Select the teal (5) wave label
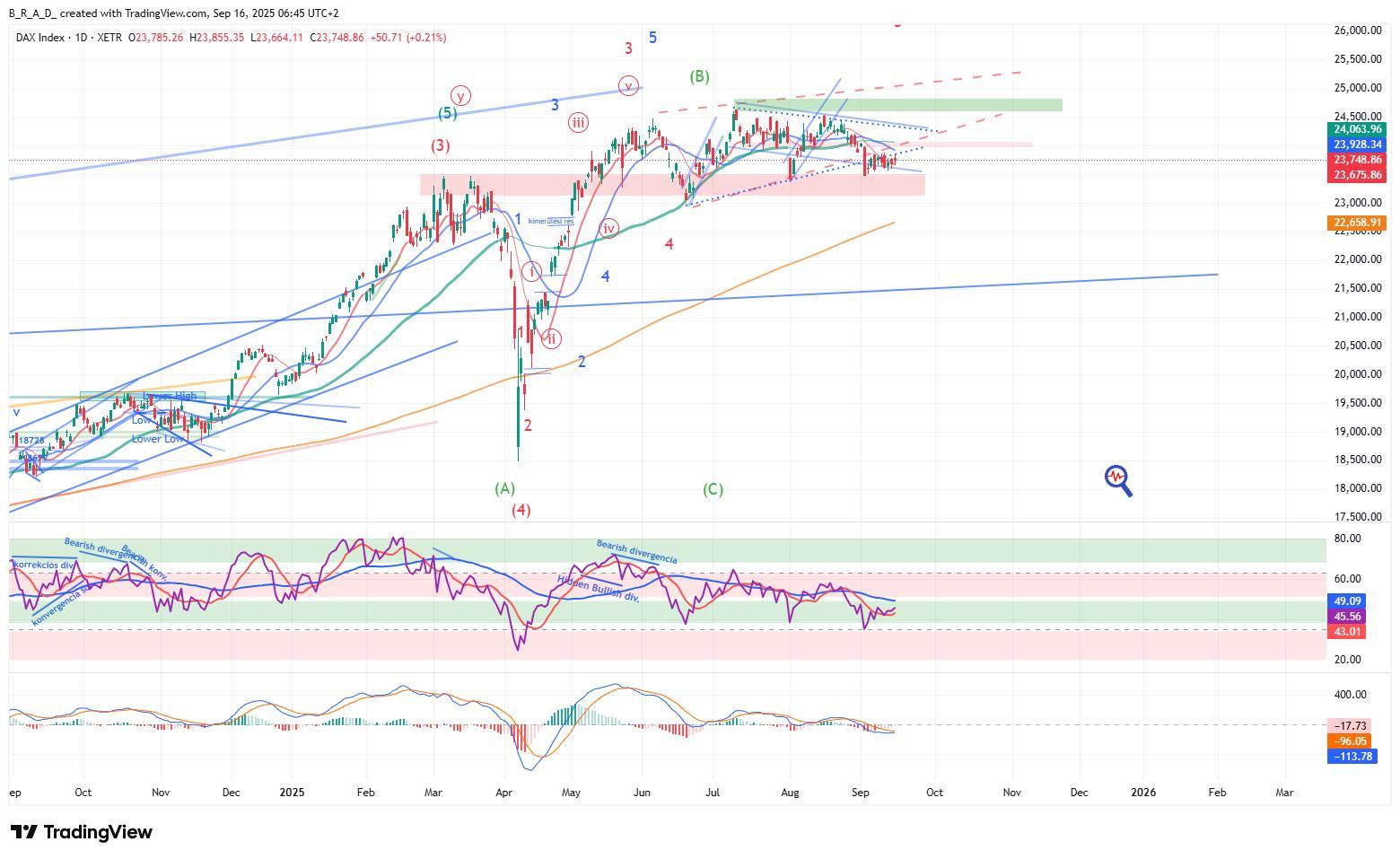This screenshot has height=859, width=1400. 448,113
